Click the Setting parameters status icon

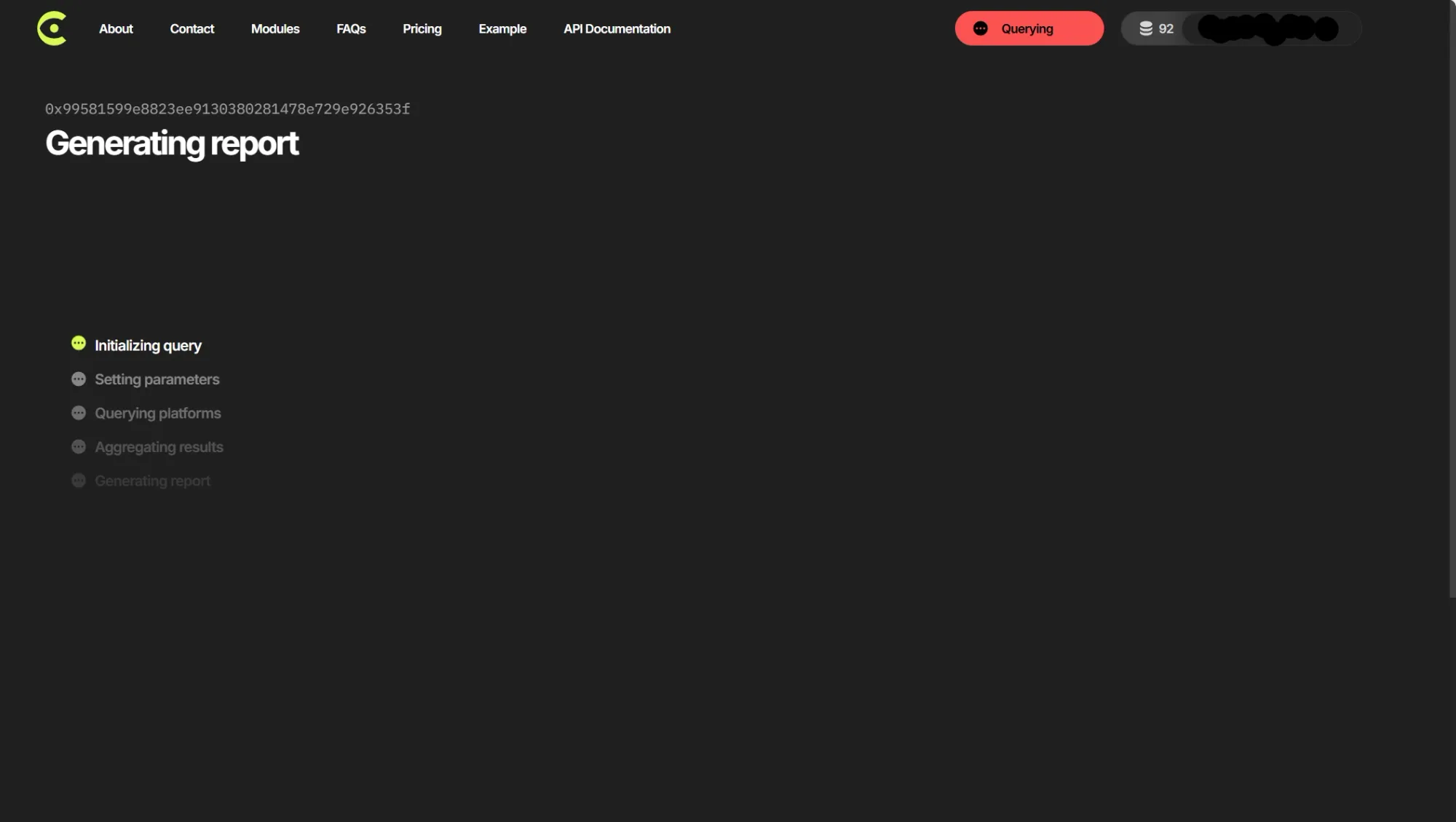(78, 378)
